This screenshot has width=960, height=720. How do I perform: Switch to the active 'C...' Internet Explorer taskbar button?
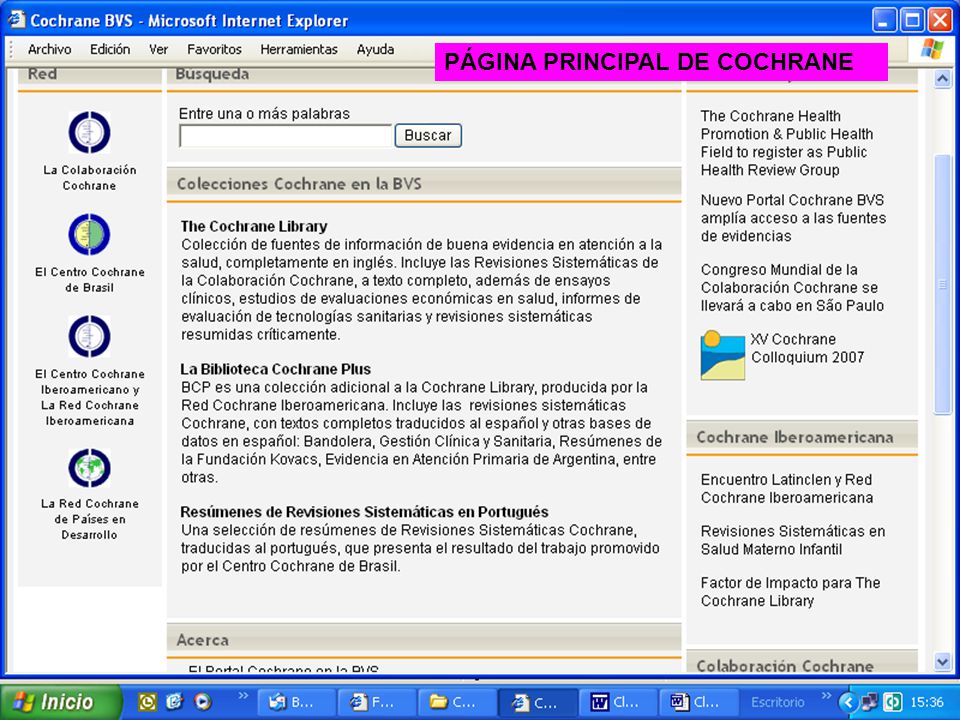coord(539,702)
